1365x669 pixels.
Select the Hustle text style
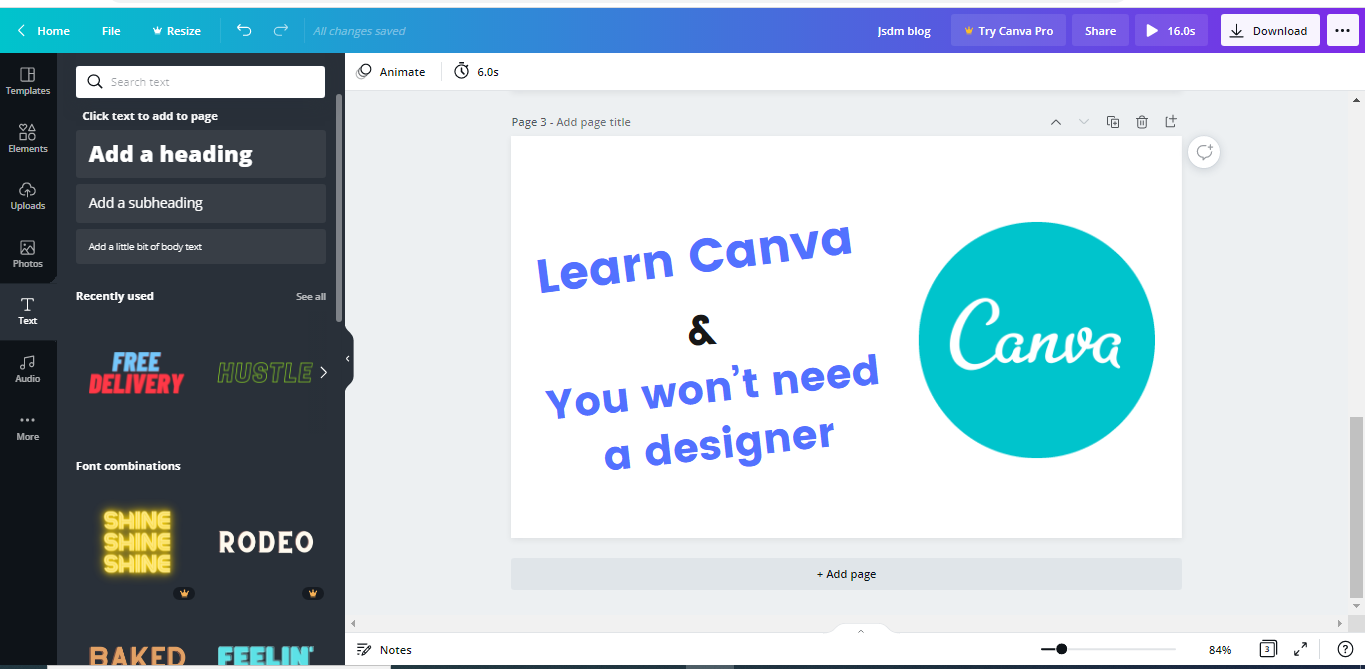265,373
